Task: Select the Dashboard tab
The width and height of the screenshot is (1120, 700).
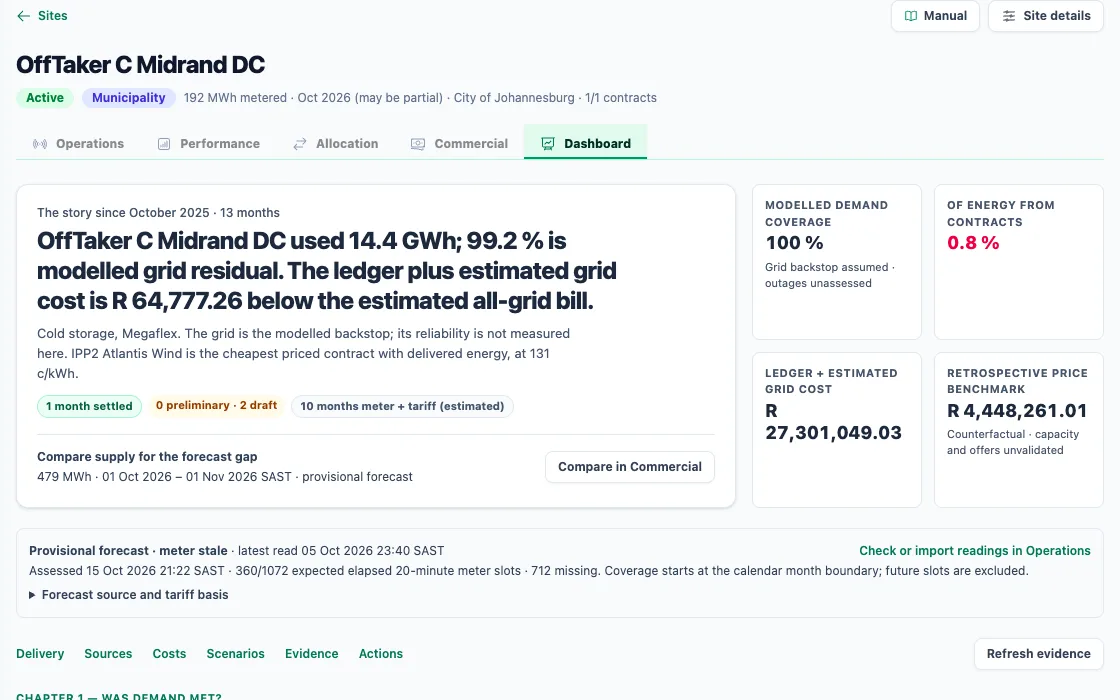Action: tap(586, 142)
